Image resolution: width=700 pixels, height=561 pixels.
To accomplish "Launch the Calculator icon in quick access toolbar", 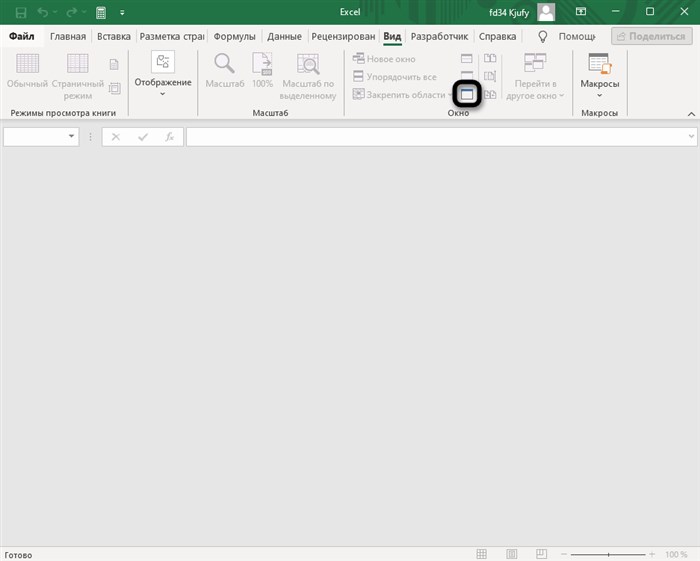I will 101,12.
